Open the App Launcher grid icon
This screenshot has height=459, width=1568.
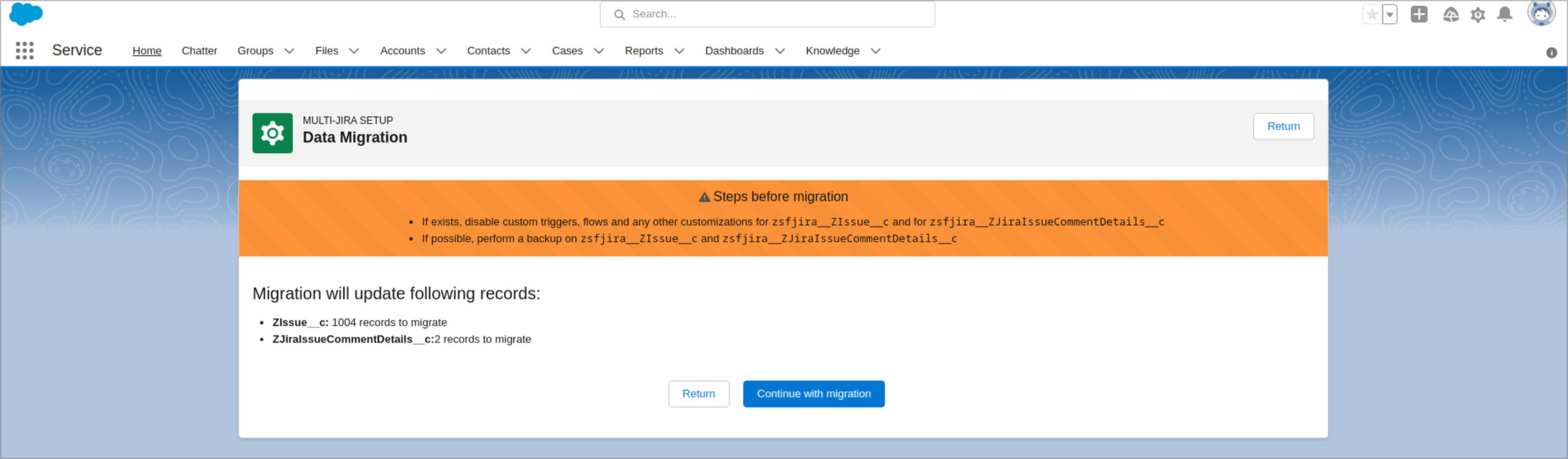tap(25, 51)
